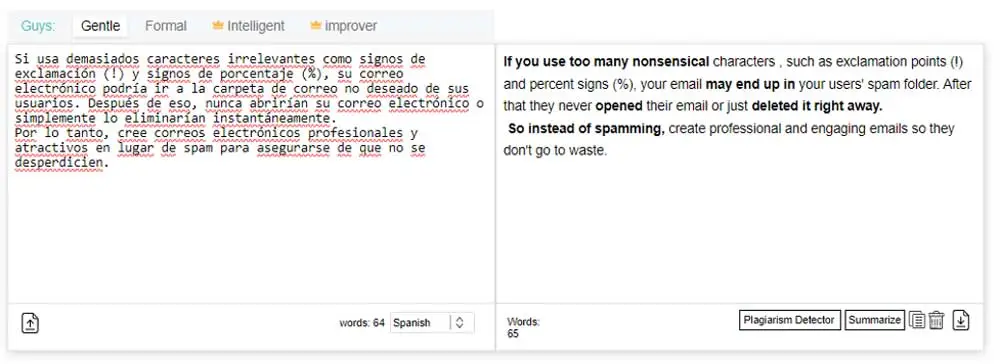Click the upload file icon
Screen dimensions: 1000x364
(31, 323)
